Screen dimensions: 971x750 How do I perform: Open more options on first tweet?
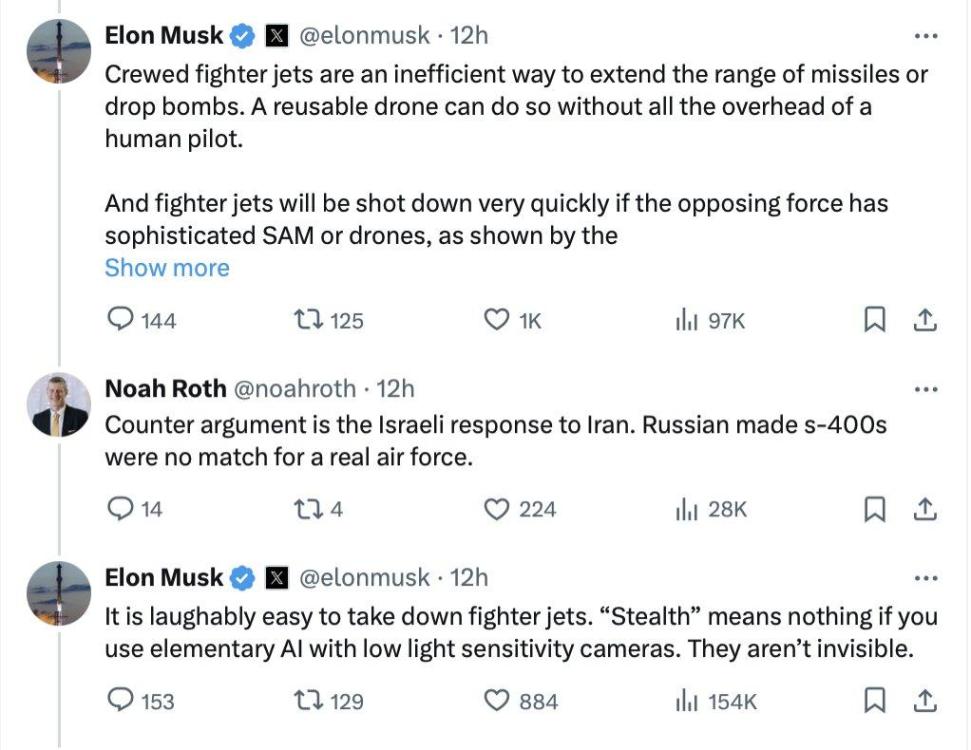click(927, 36)
